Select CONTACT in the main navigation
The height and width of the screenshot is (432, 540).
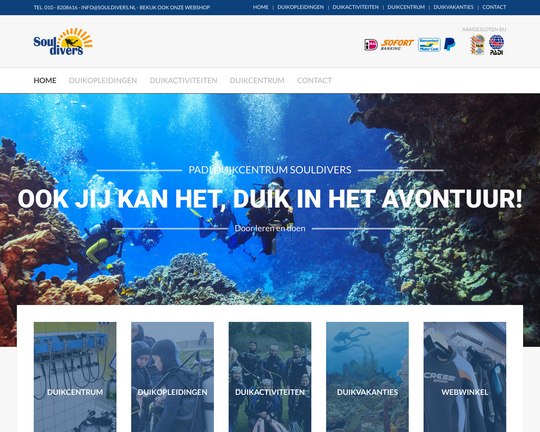click(x=314, y=80)
